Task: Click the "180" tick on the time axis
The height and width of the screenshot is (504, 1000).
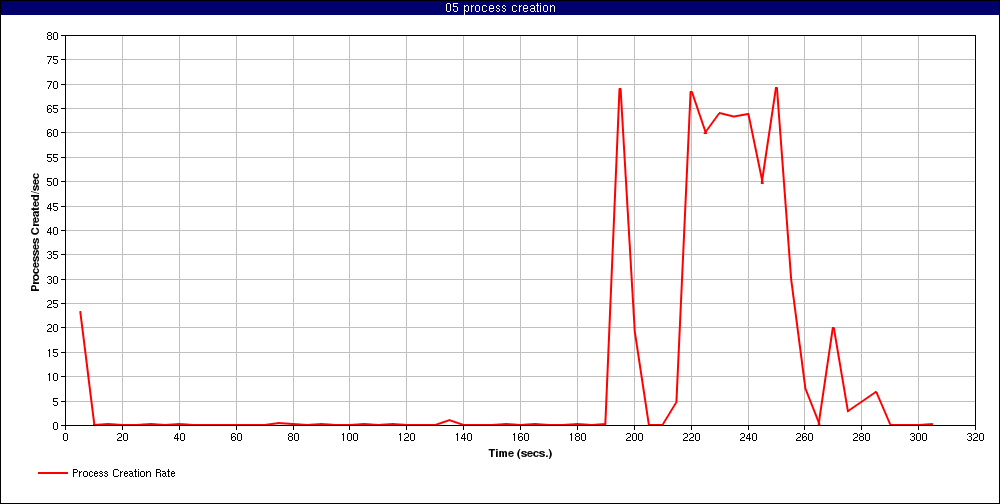Action: coord(577,437)
